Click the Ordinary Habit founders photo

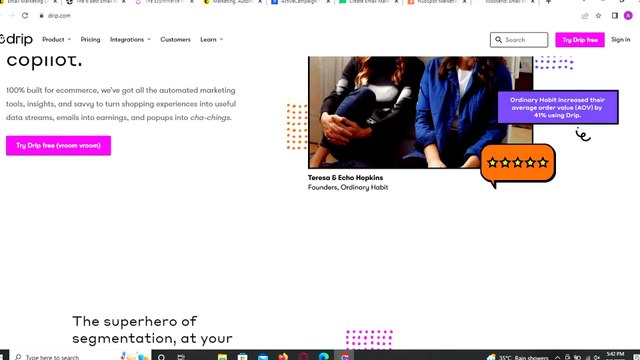click(x=420, y=112)
